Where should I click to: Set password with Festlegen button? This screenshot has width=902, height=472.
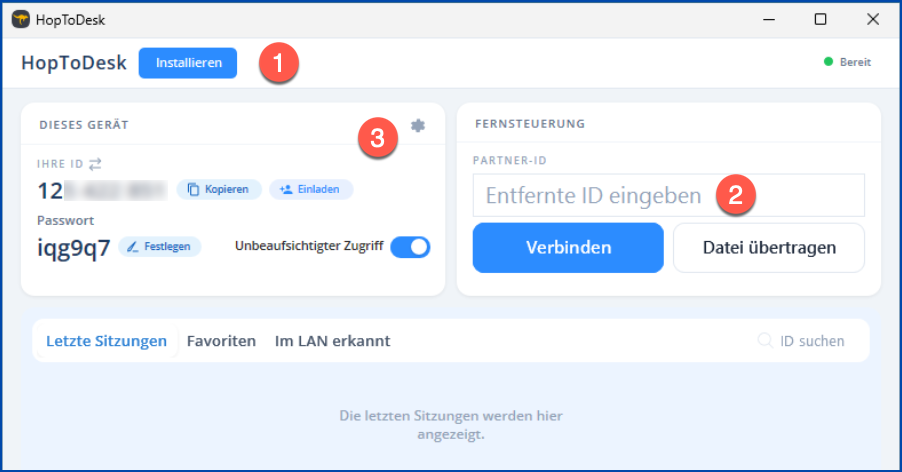click(x=159, y=246)
